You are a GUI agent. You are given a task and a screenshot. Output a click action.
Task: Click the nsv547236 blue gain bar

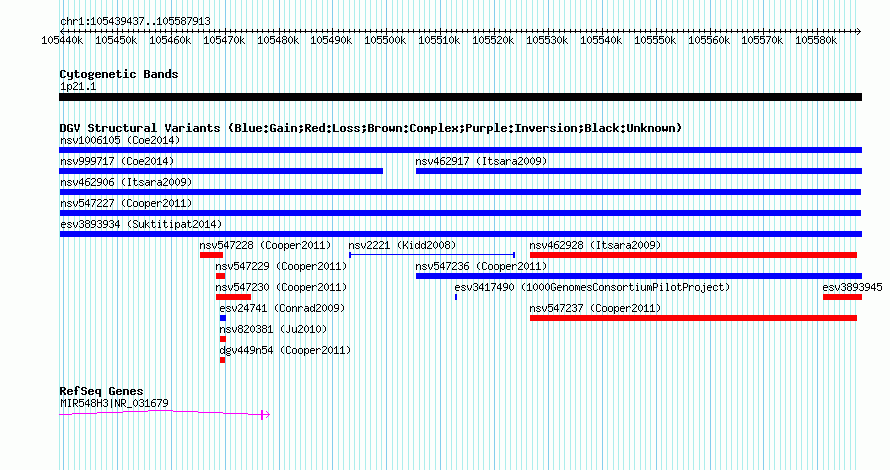pos(639,276)
